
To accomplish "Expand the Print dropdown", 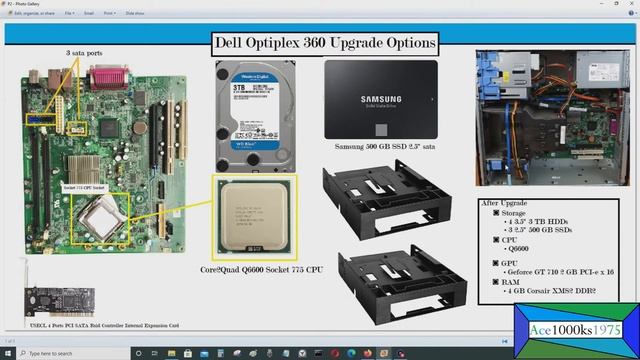I will [109, 13].
